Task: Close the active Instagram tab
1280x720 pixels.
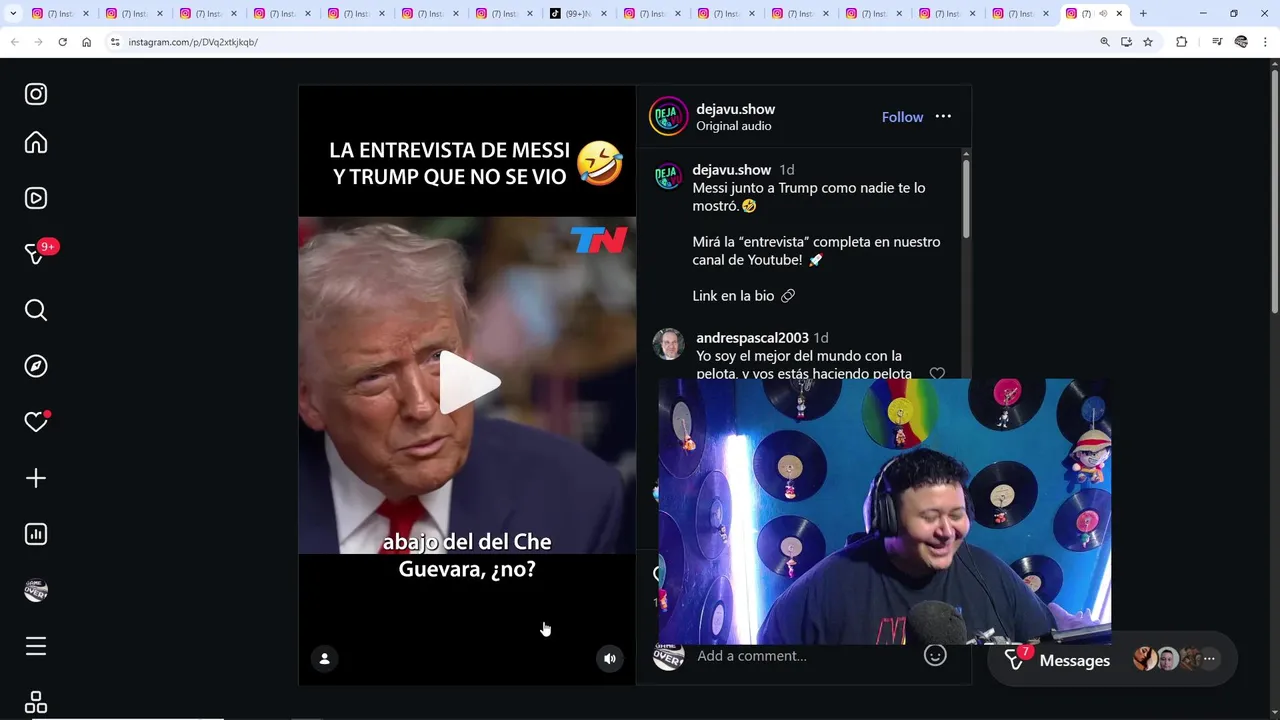Action: [1119, 14]
